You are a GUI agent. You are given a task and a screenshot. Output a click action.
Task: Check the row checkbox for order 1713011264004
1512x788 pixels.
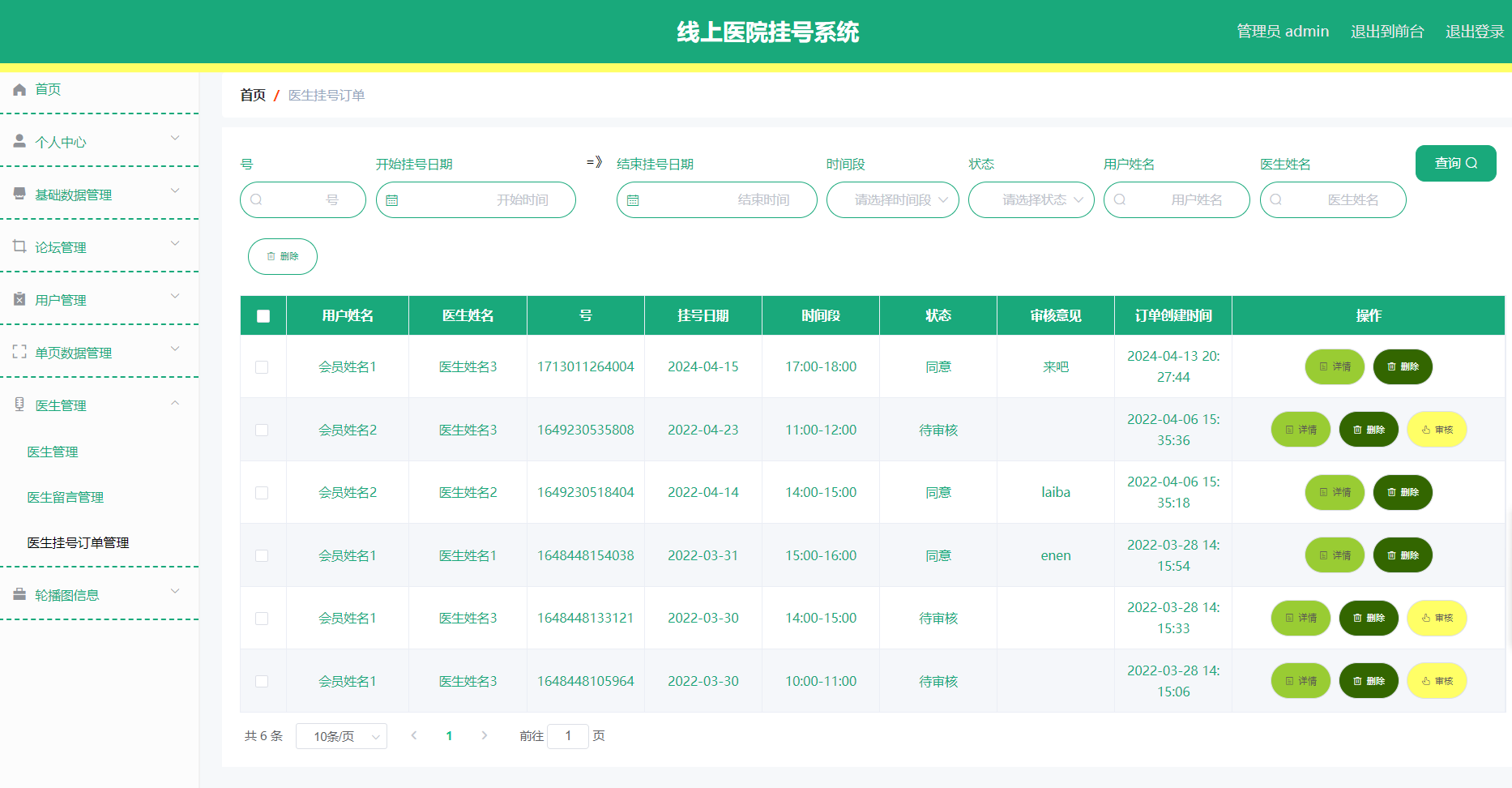pyautogui.click(x=262, y=366)
